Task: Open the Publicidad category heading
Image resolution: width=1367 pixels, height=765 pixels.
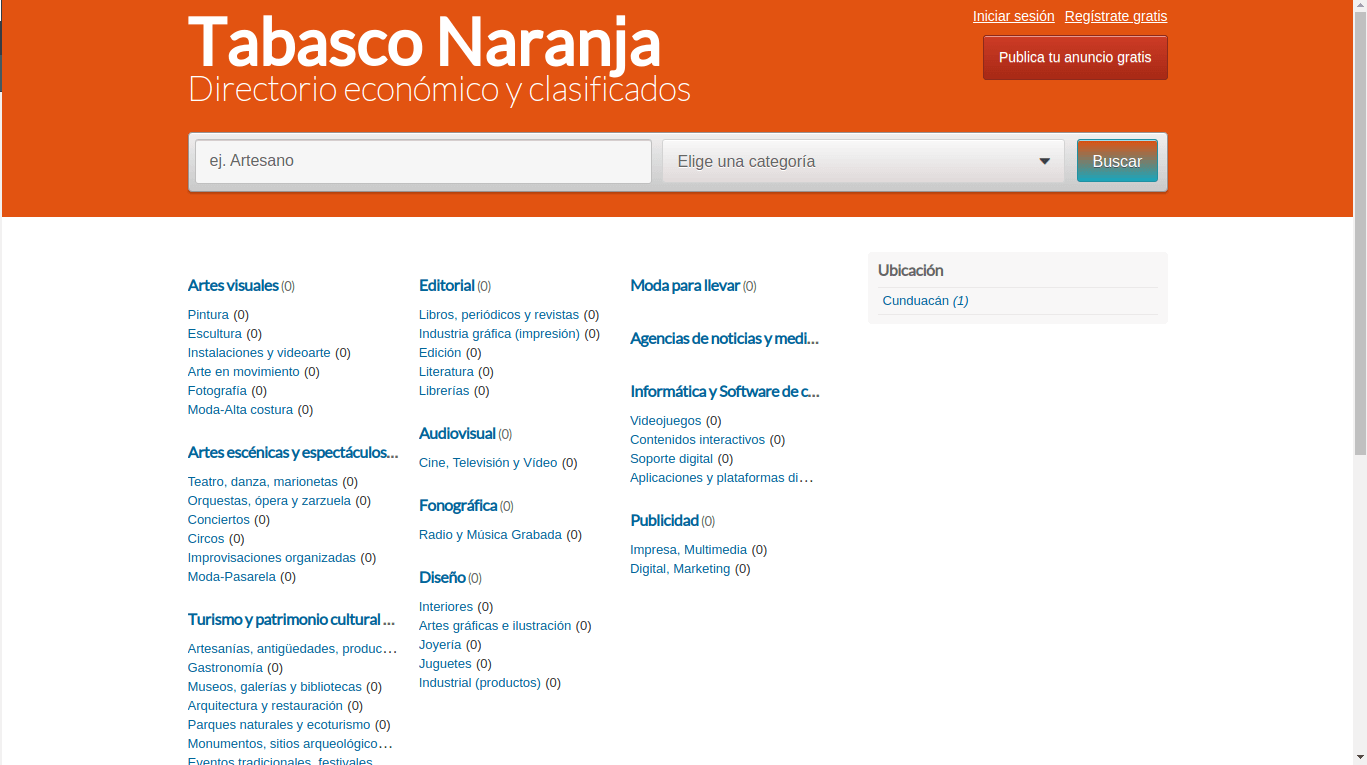Action: click(x=664, y=521)
